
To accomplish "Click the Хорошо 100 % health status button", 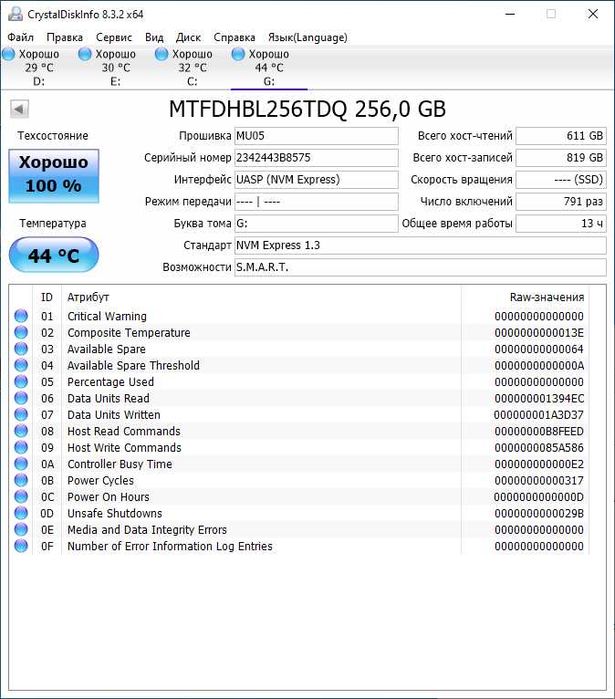I will (53, 176).
